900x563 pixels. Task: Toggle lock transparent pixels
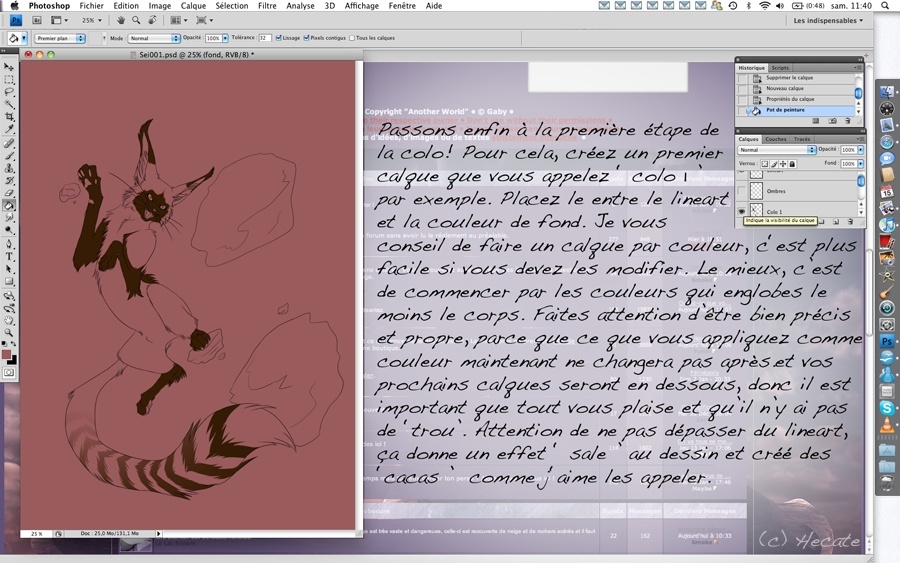coord(765,164)
